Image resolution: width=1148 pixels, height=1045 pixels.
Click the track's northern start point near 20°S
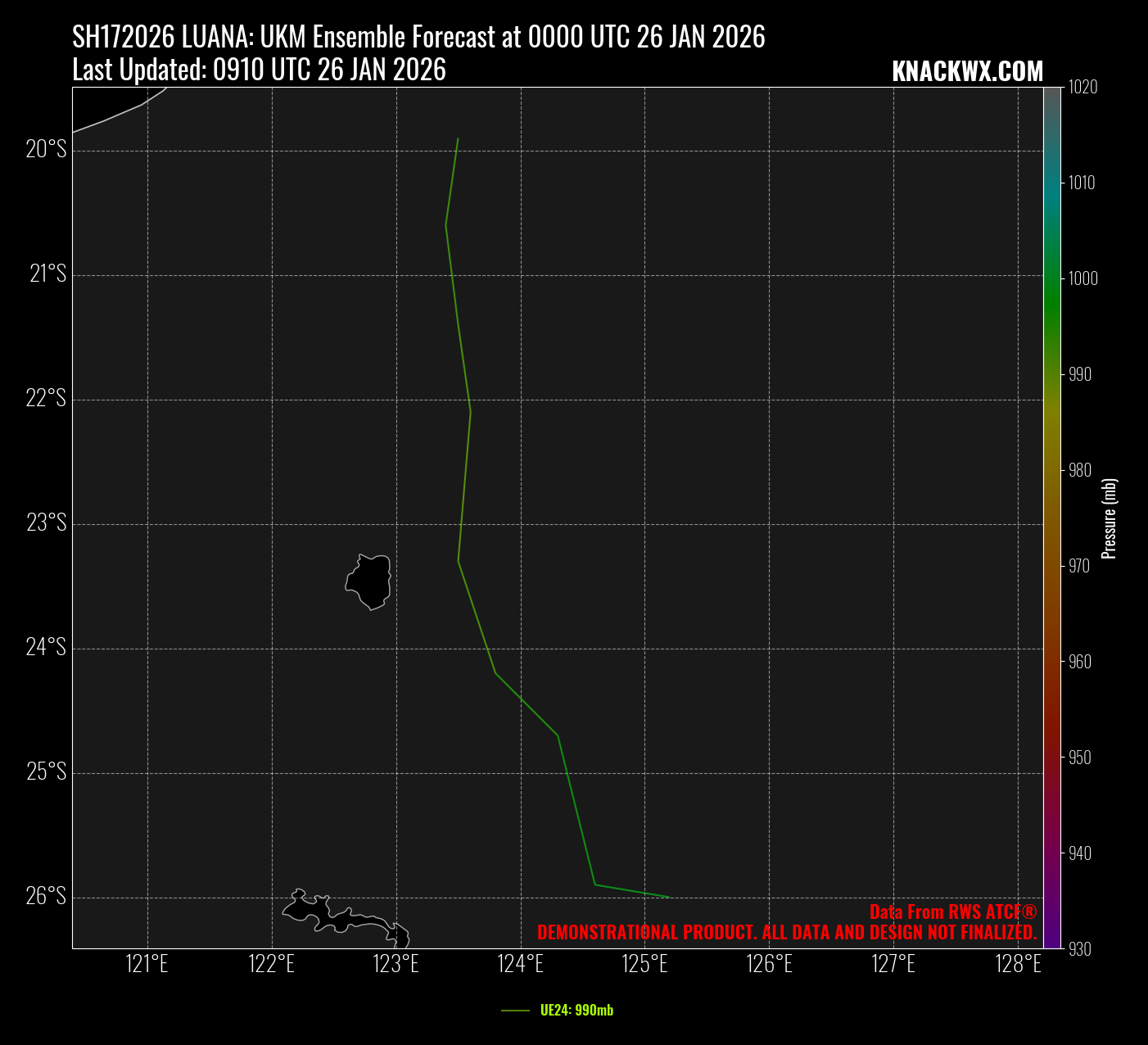tap(458, 139)
